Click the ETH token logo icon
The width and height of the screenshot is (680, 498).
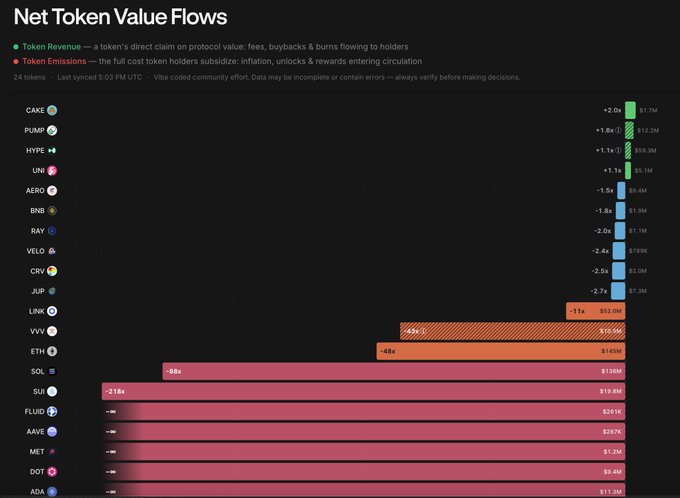point(52,351)
